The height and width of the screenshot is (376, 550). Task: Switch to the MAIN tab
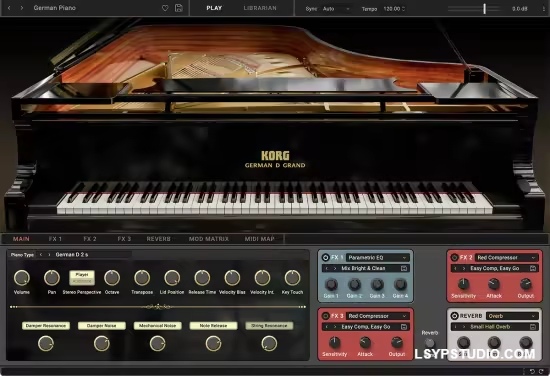click(21, 239)
